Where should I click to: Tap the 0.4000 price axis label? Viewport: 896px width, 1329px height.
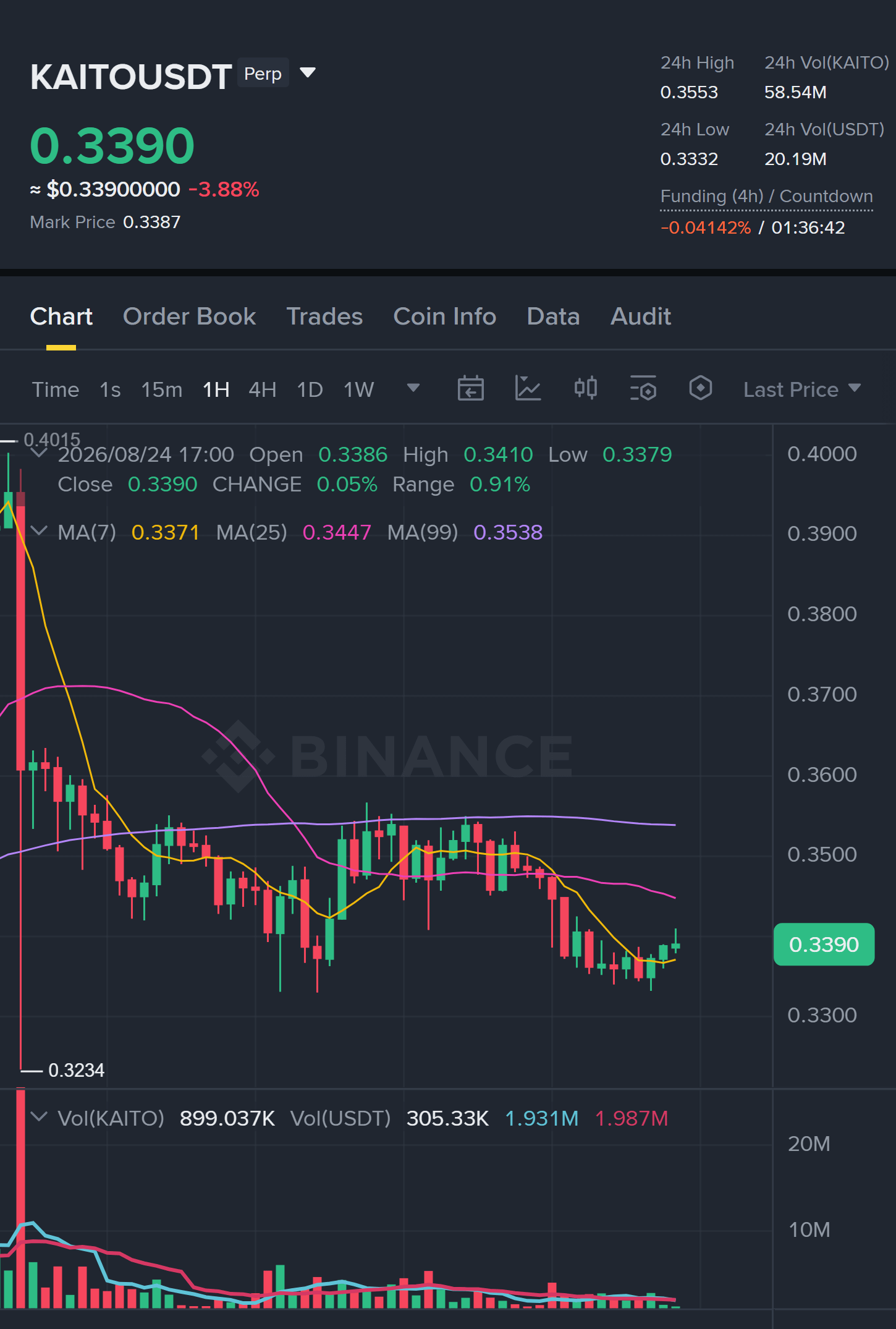click(x=822, y=454)
